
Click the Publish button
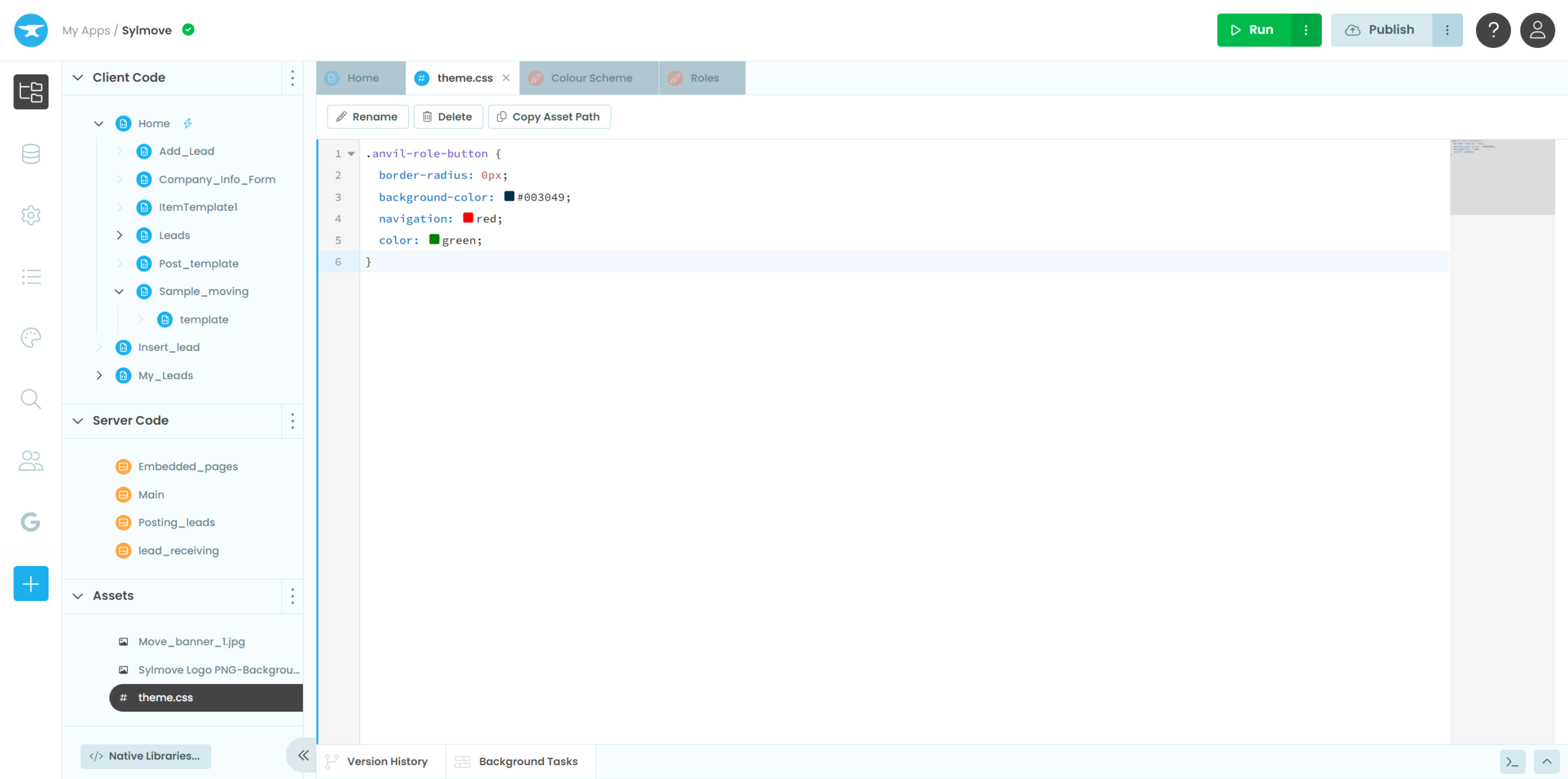click(x=1382, y=30)
